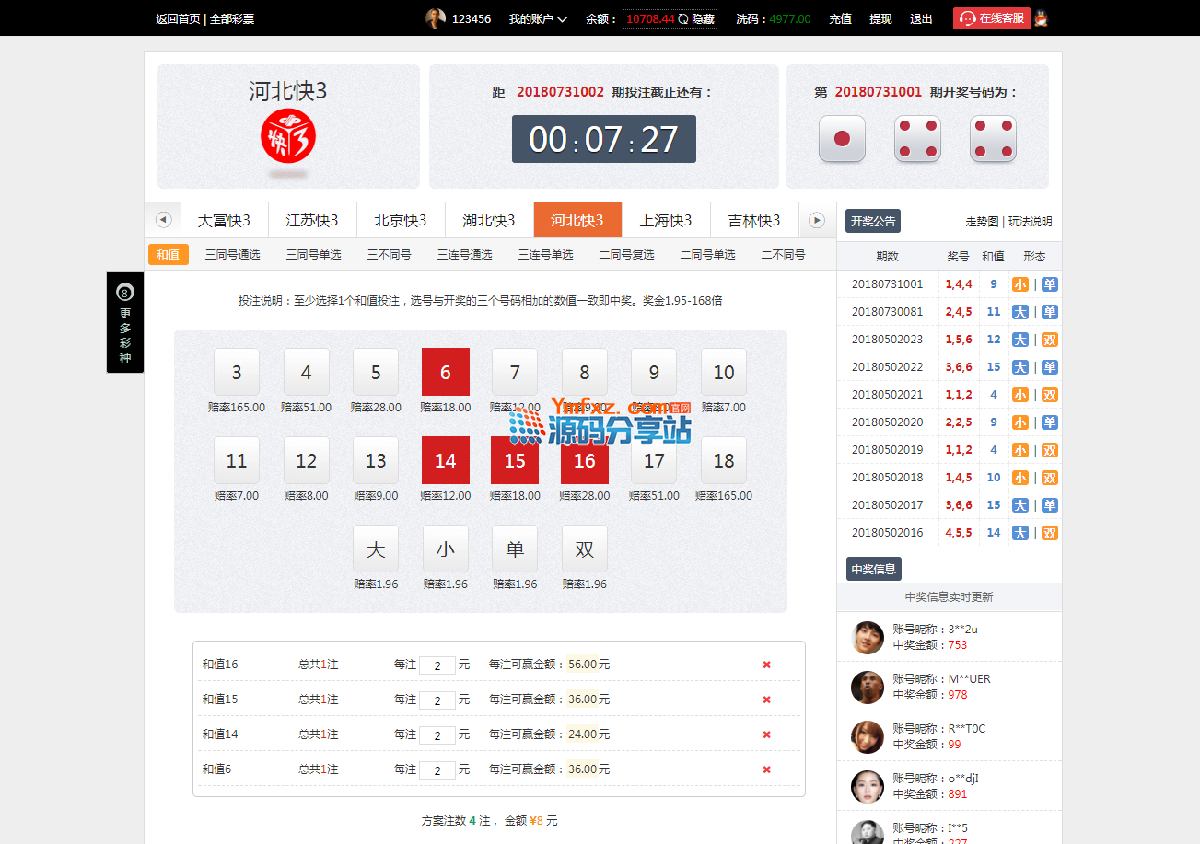Image resolution: width=1200 pixels, height=844 pixels.
Task: Click the bet amount field for 和值15
Action: click(x=437, y=700)
